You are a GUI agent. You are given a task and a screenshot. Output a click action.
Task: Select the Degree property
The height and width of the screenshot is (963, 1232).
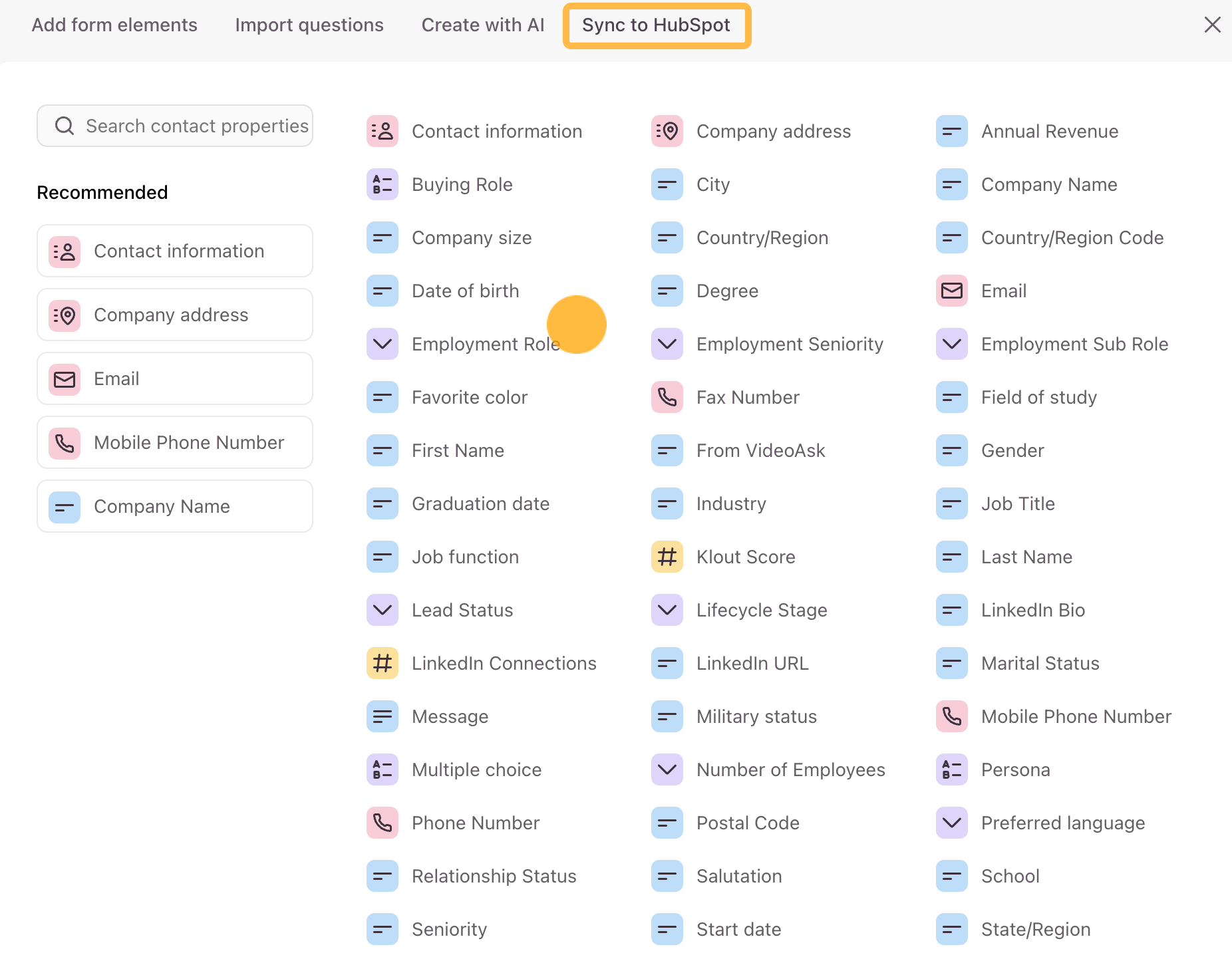(705, 291)
